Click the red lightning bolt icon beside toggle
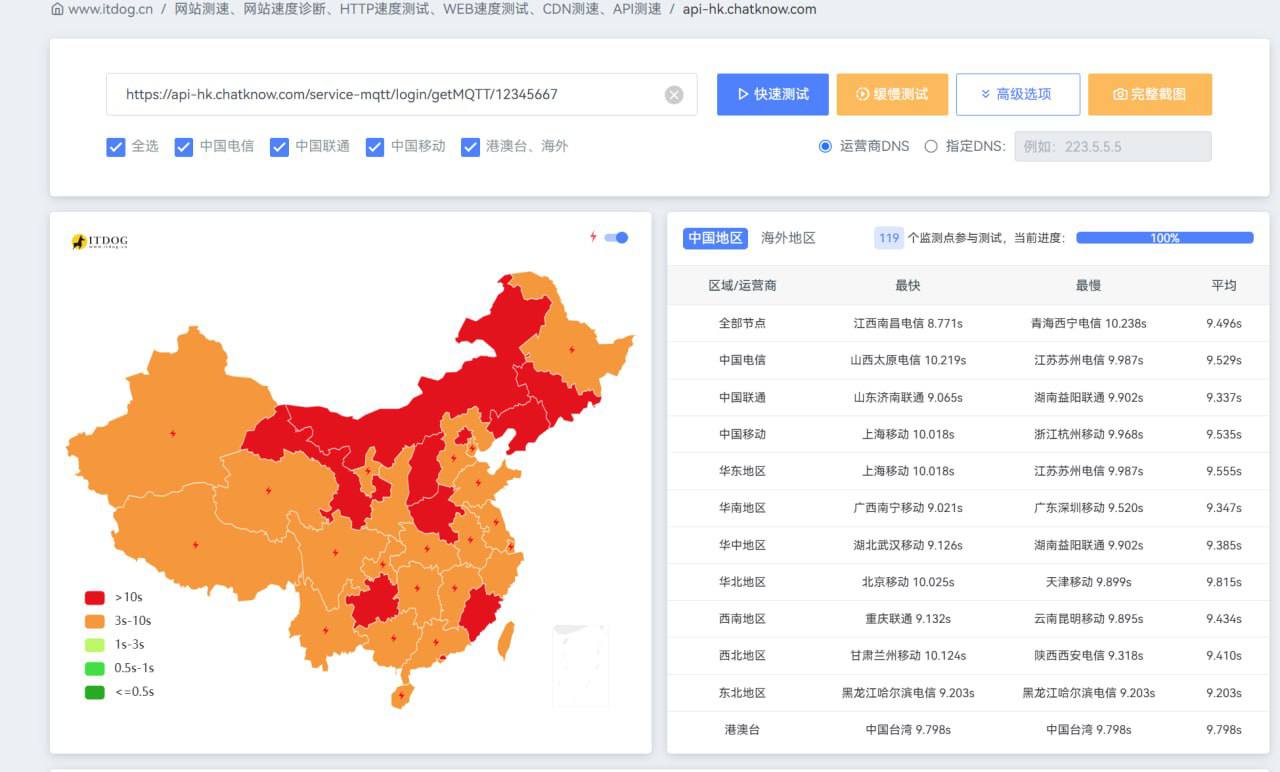This screenshot has width=1280, height=772. pyautogui.click(x=593, y=237)
